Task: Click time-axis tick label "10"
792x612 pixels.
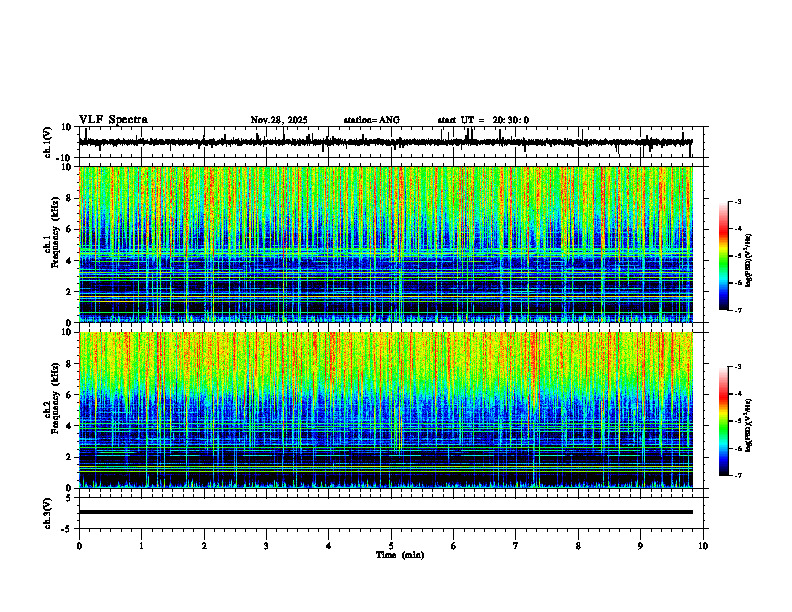Action: pos(703,546)
